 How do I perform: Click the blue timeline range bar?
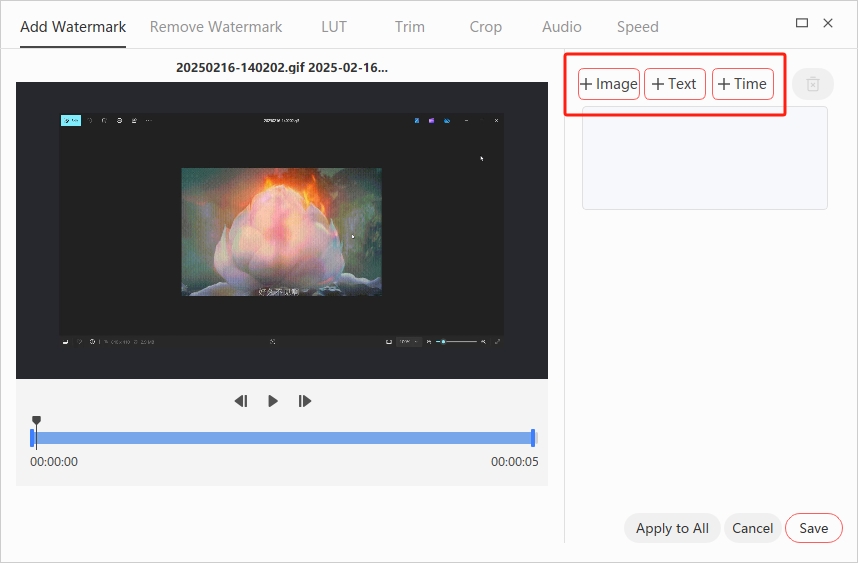(x=282, y=438)
